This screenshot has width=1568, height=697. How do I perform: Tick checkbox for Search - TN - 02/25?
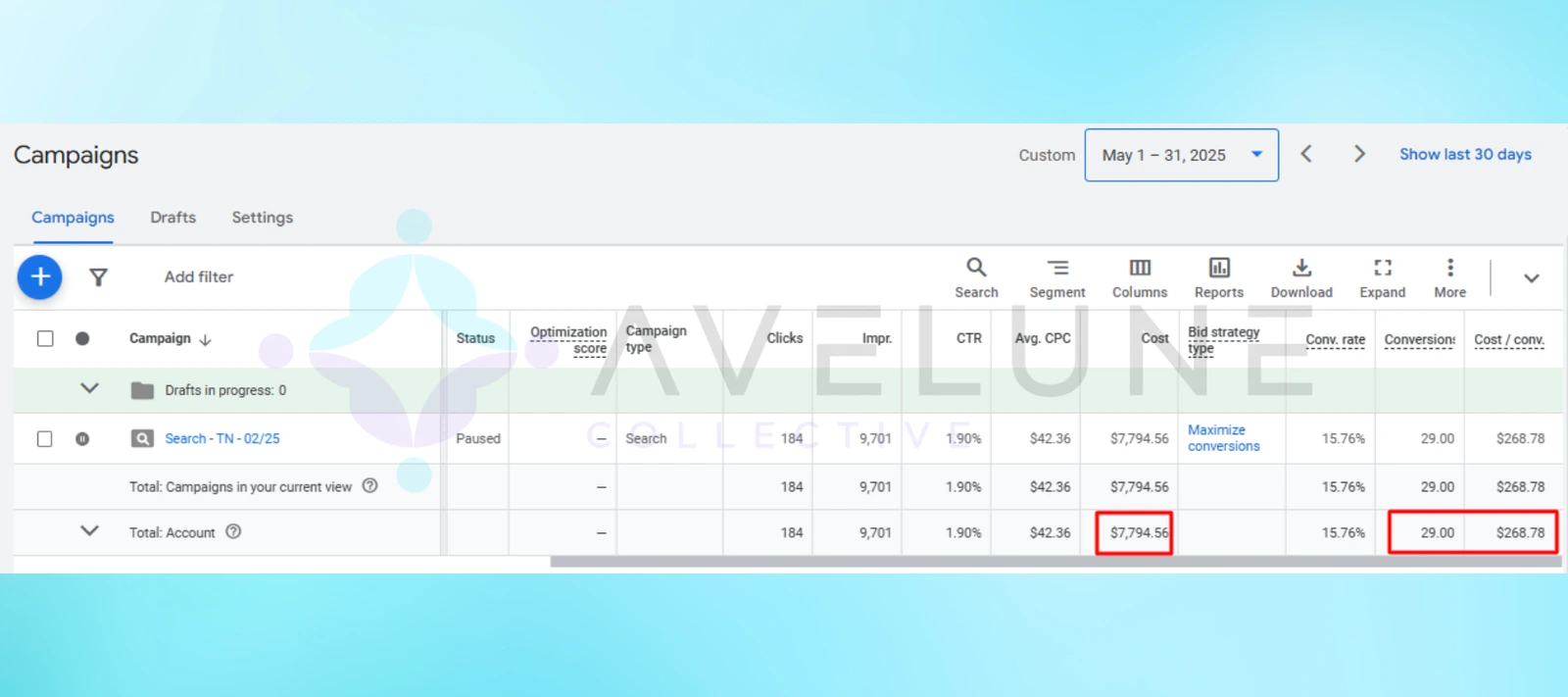tap(45, 438)
